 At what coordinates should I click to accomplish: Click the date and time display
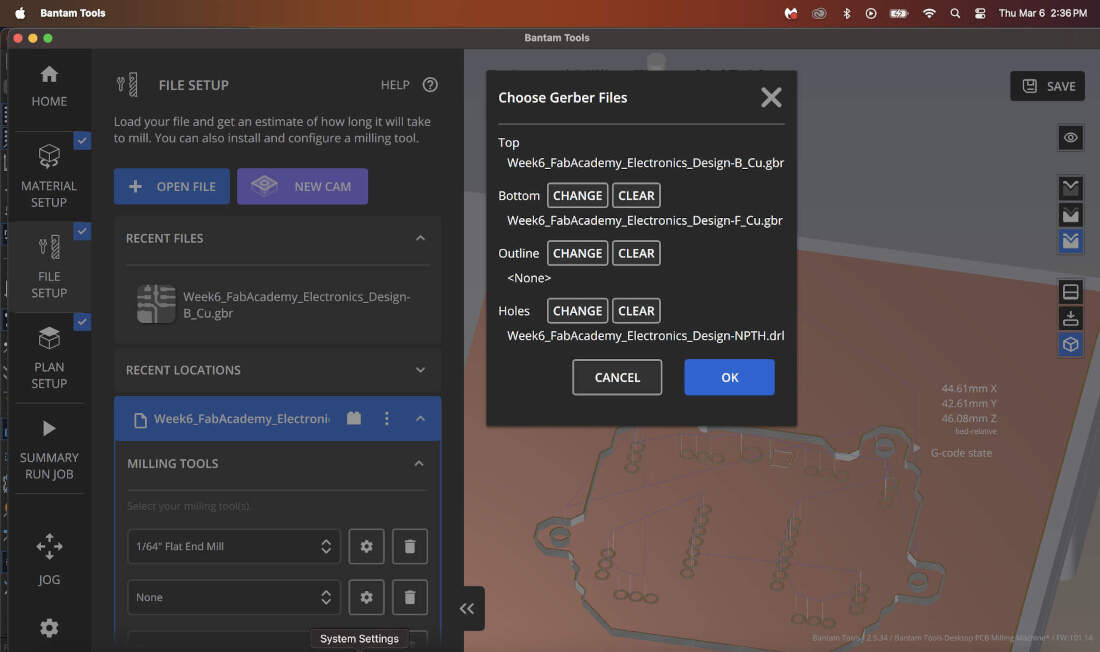click(x=1042, y=13)
